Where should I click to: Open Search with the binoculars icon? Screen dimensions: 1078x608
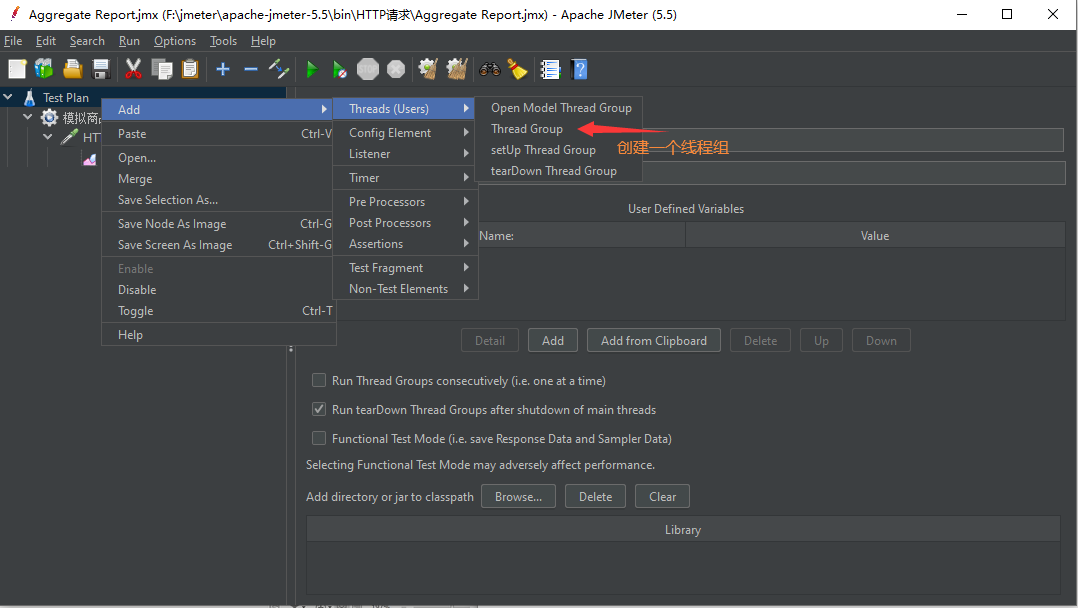[490, 69]
